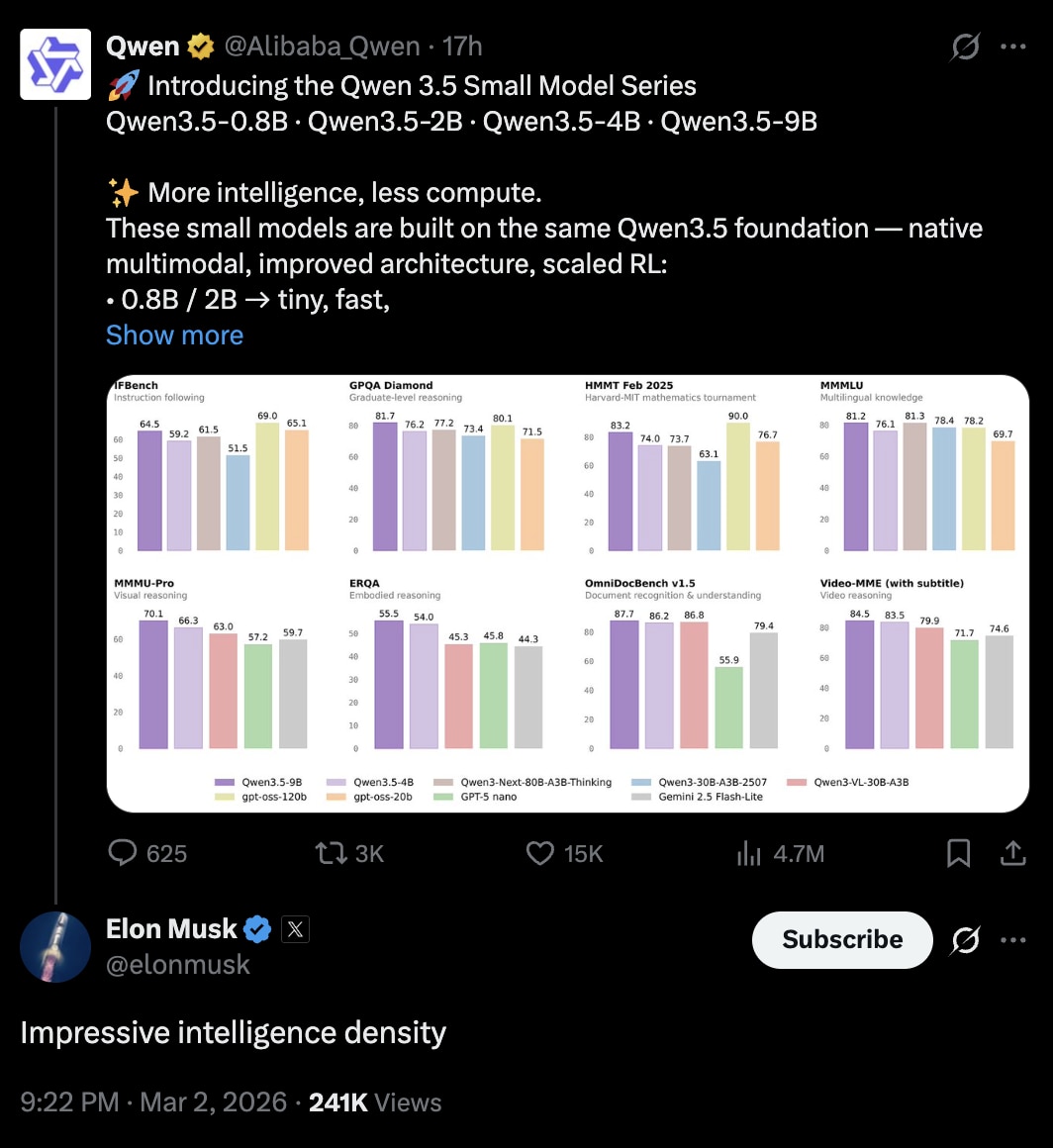Click the X affiliation badge next to Elon Musk
Image resolution: width=1053 pixels, height=1148 pixels.
pyautogui.click(x=296, y=928)
